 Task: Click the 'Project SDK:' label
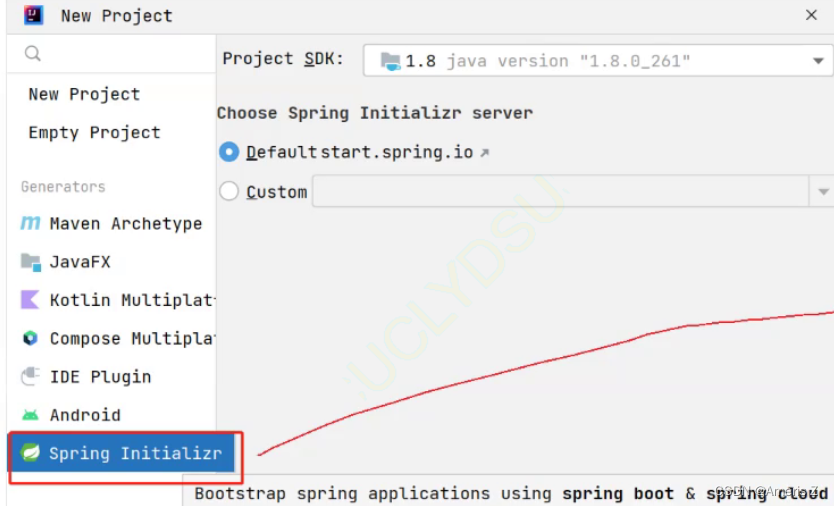283,59
